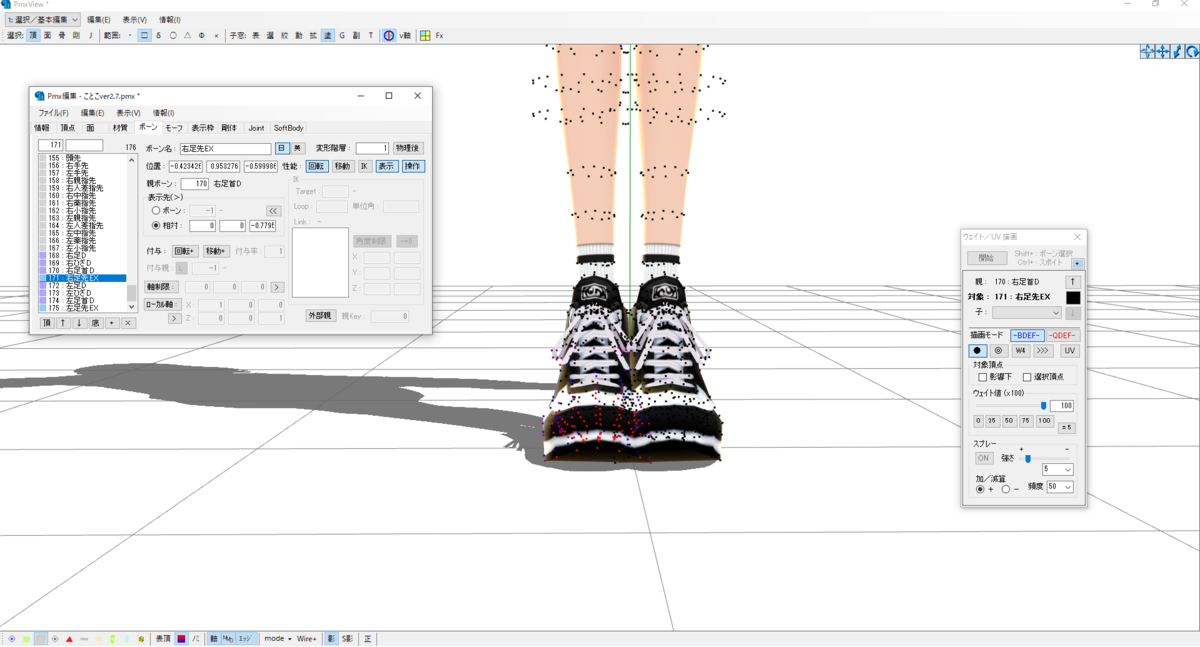Click the 物理後 button
The image size is (1200, 647).
click(408, 148)
